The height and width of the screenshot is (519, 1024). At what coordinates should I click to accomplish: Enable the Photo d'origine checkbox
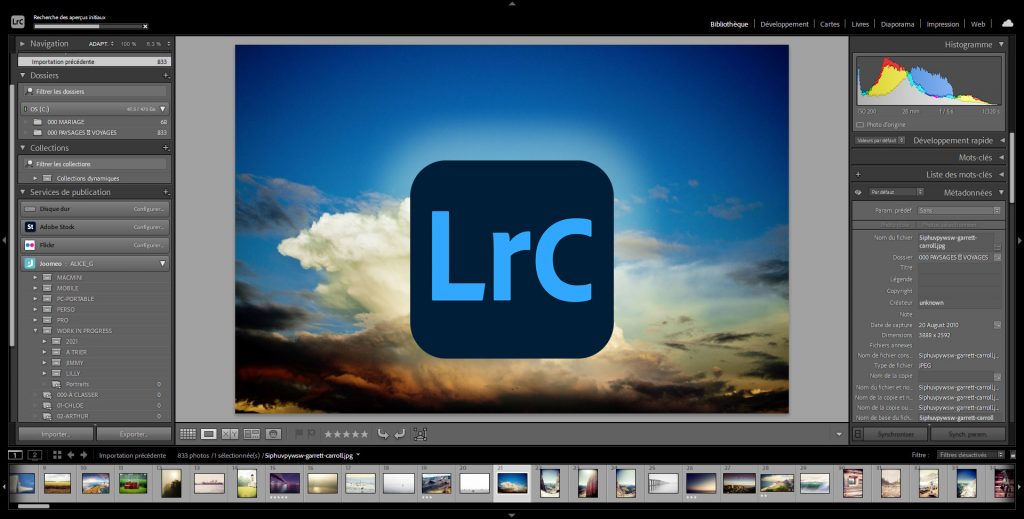click(860, 125)
